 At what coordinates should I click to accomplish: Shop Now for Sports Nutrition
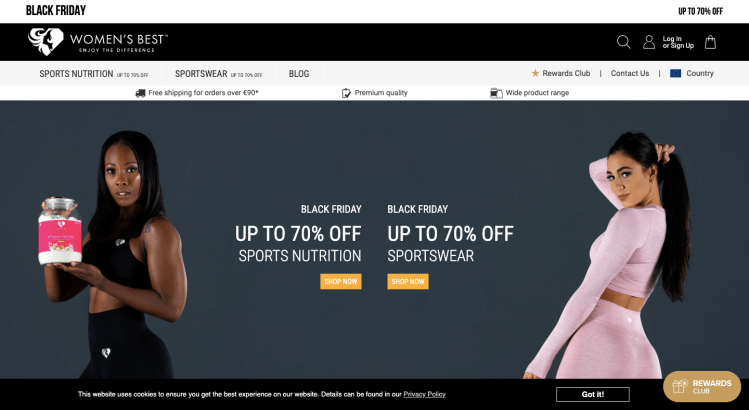[x=341, y=281]
